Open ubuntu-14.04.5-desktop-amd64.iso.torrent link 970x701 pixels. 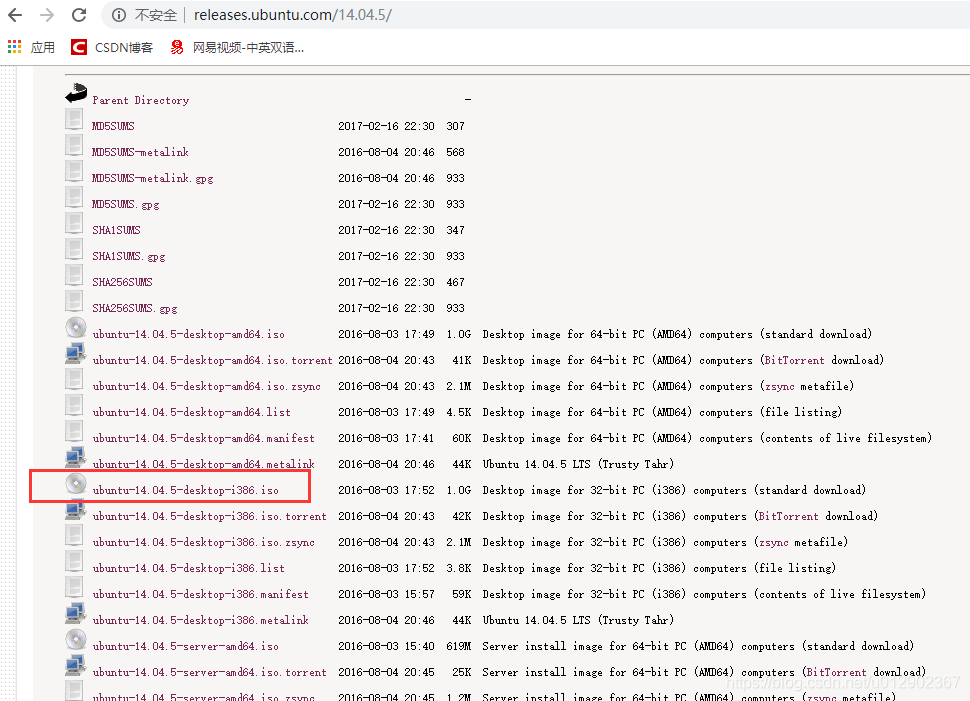[212, 360]
